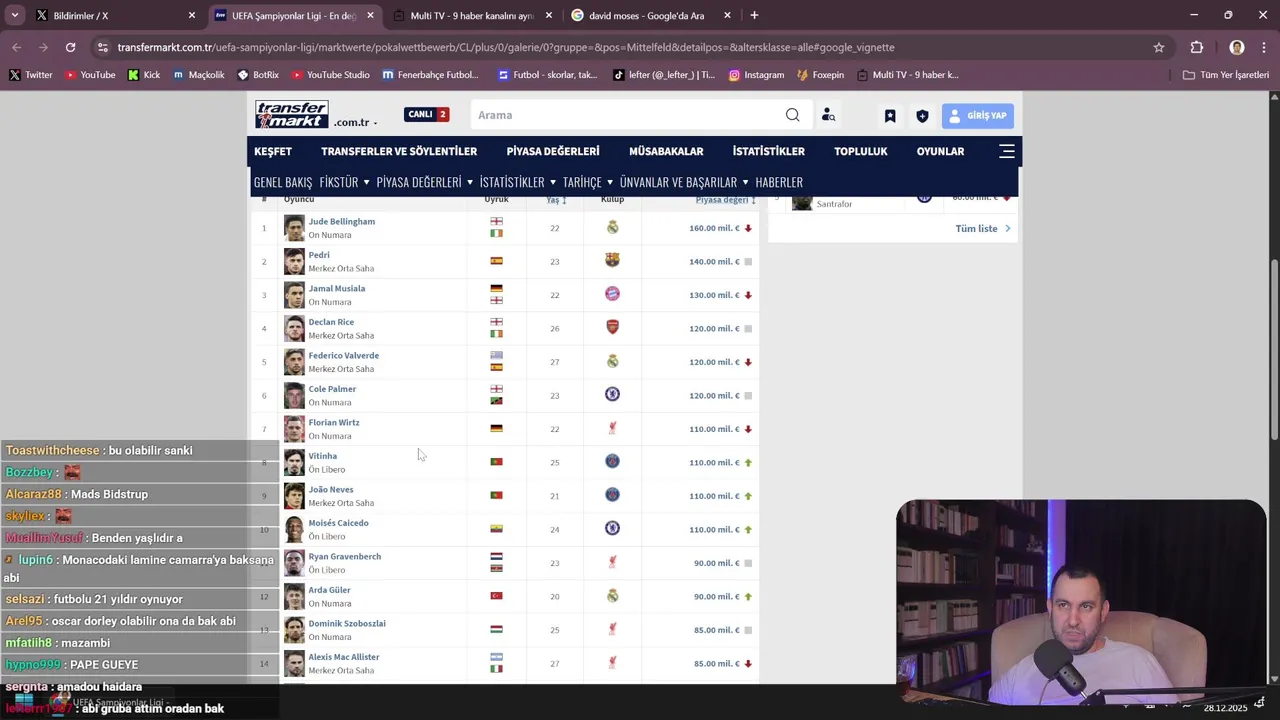Image resolution: width=1280 pixels, height=720 pixels.
Task: Click Pedri's player photo thumbnail
Action: [x=294, y=261]
